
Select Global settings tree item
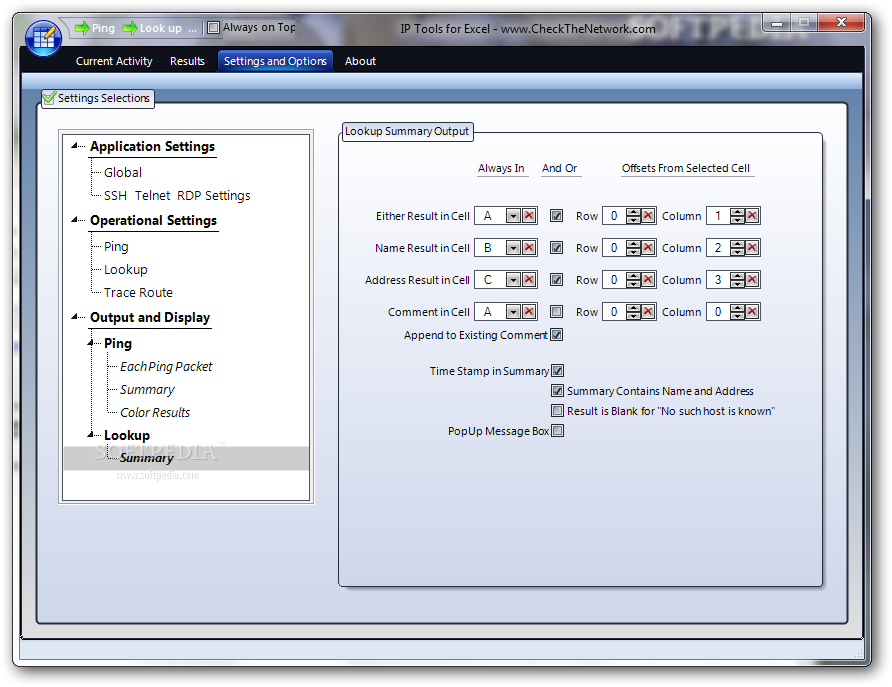coord(123,172)
